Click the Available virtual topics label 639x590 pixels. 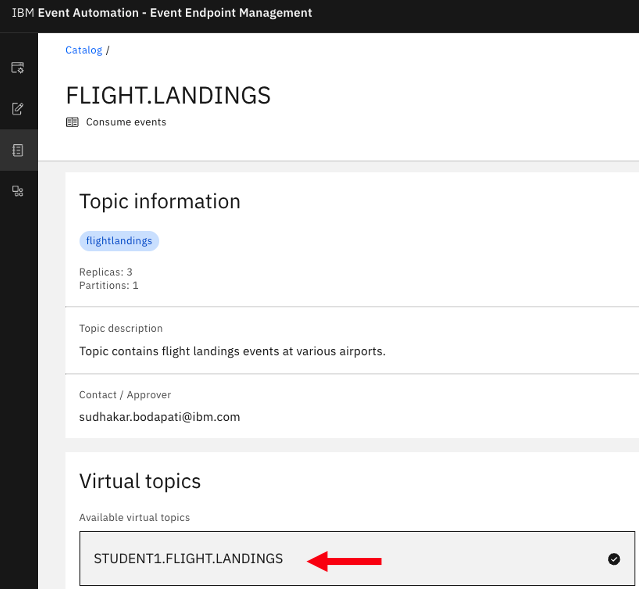[x=134, y=517]
